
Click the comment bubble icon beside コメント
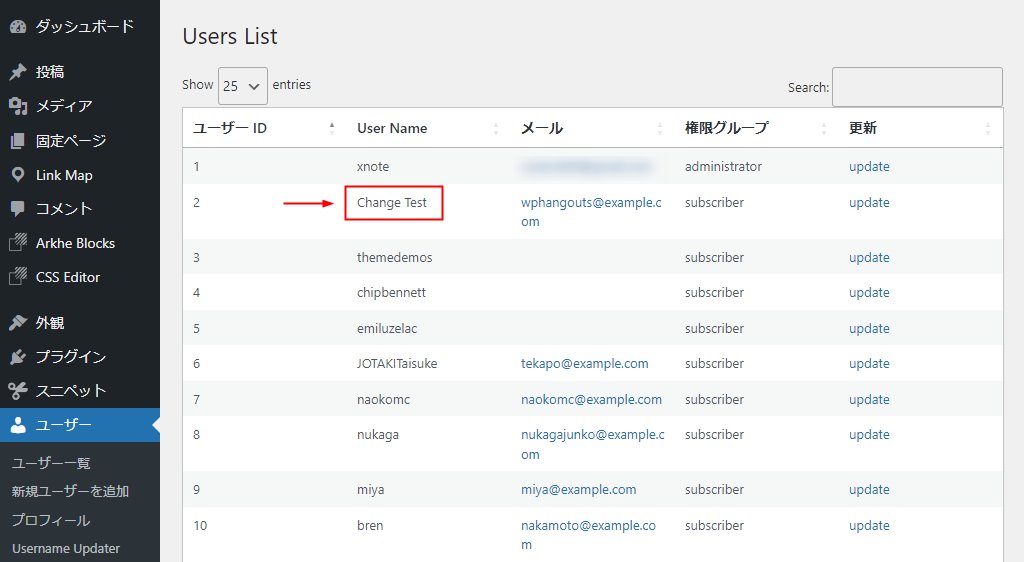18,209
